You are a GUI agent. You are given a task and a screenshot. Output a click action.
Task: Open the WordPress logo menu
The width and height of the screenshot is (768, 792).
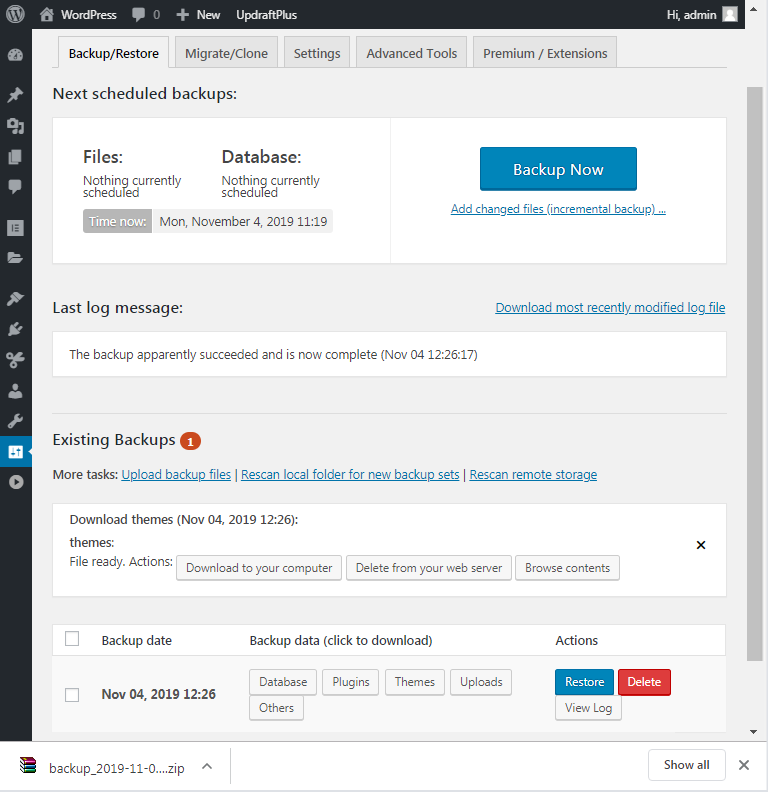coord(15,14)
